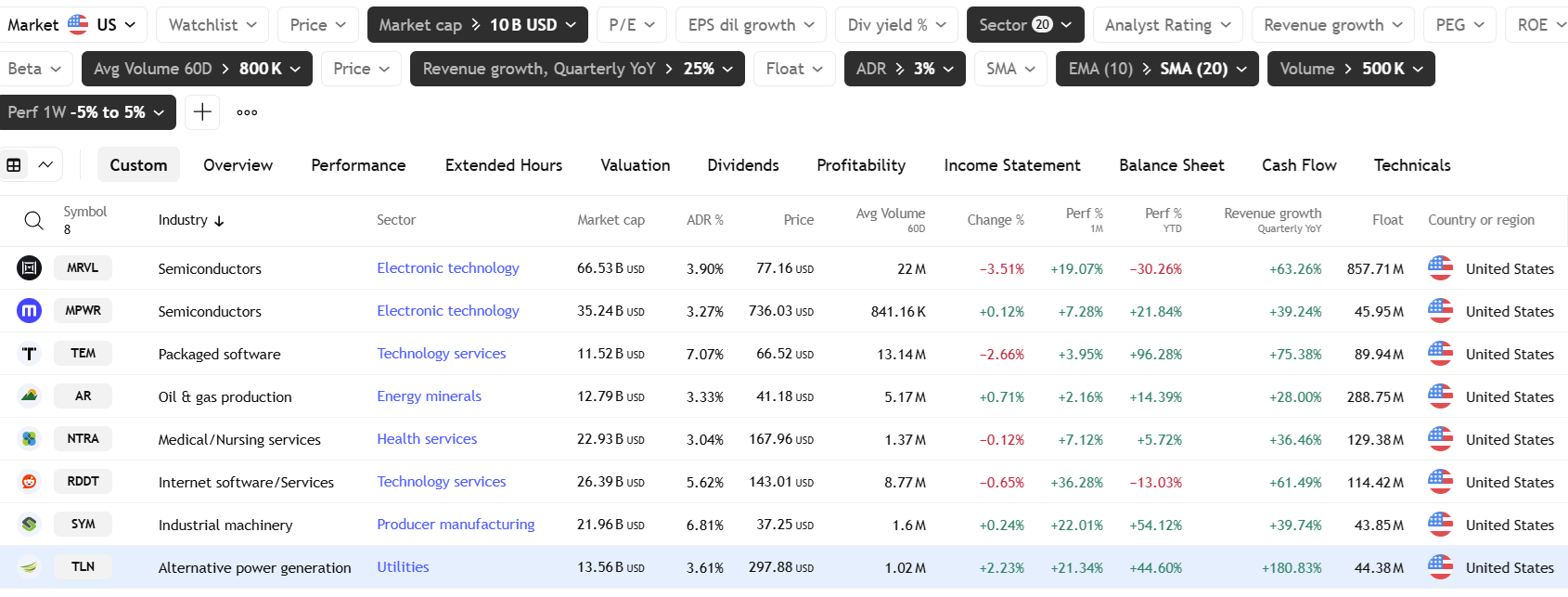
Task: Sort by the Perf % YTD column header
Action: pyautogui.click(x=1163, y=220)
